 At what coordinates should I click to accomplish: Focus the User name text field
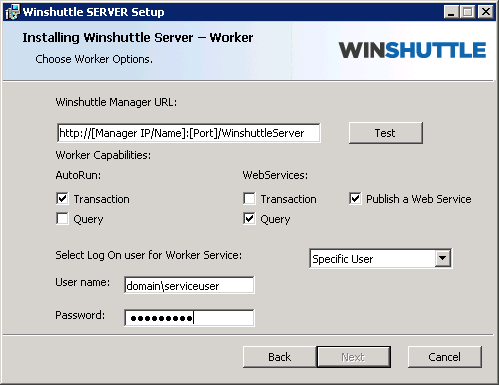click(x=189, y=285)
